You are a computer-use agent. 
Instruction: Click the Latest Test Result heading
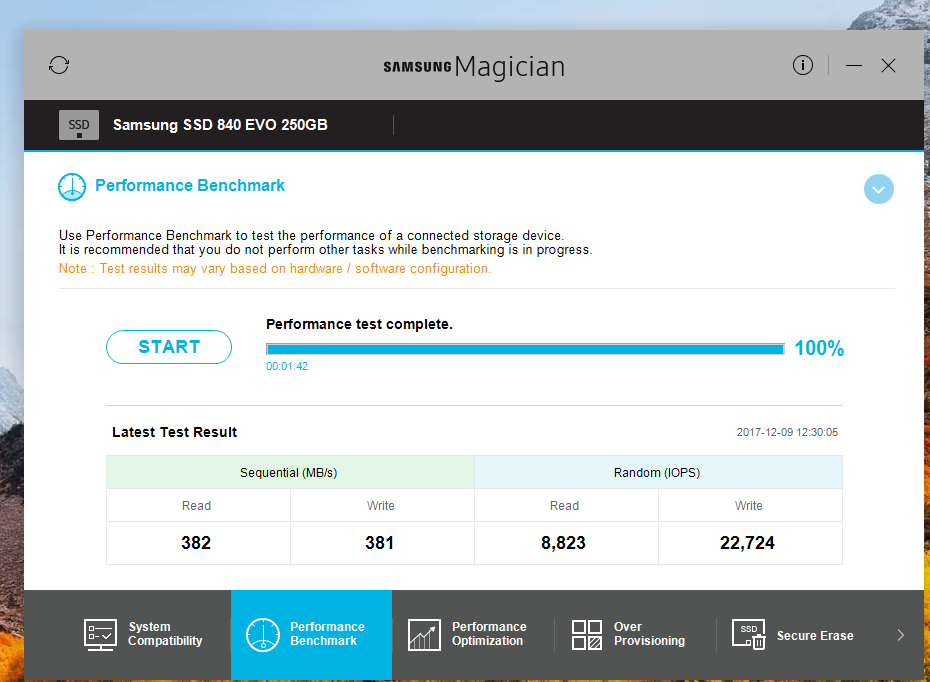174,432
